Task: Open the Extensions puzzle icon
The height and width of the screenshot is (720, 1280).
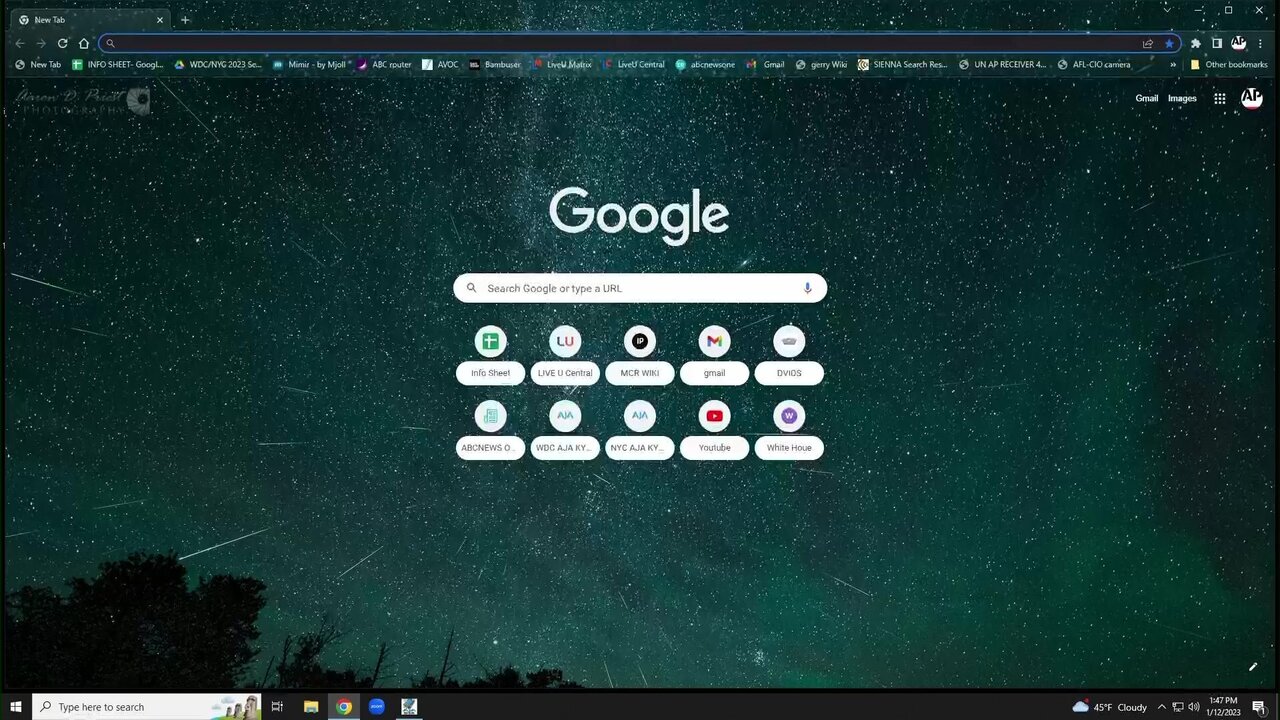Action: coord(1195,43)
